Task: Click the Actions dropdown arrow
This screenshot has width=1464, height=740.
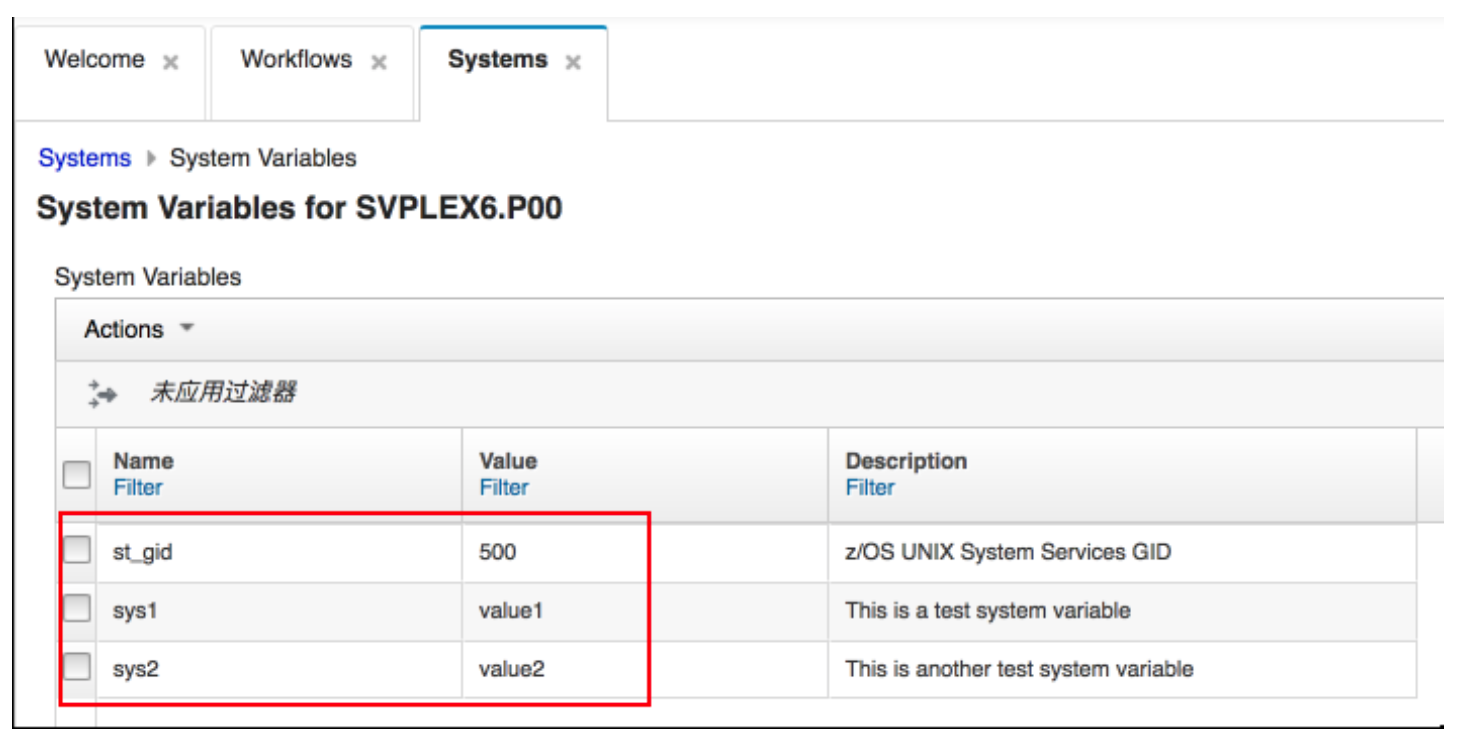Action: pyautogui.click(x=186, y=329)
